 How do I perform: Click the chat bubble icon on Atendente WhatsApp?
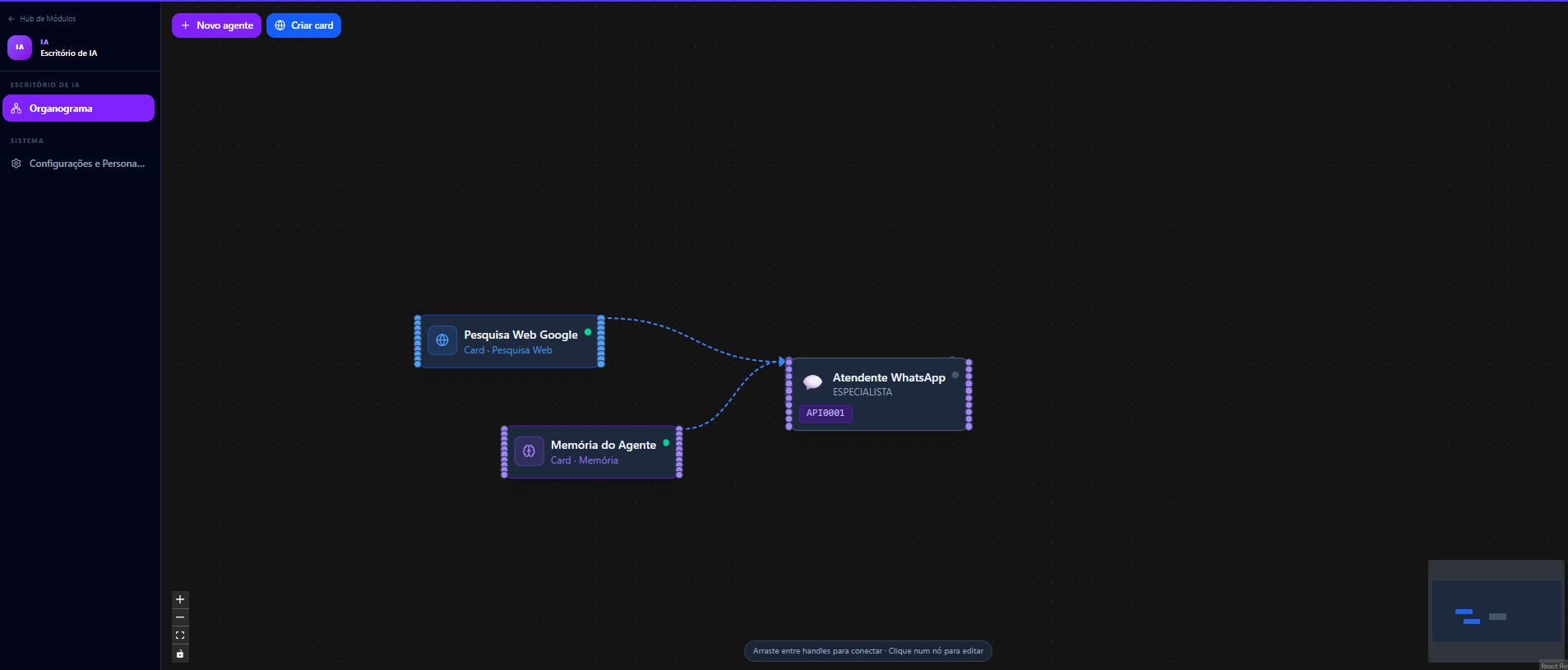coord(812,381)
